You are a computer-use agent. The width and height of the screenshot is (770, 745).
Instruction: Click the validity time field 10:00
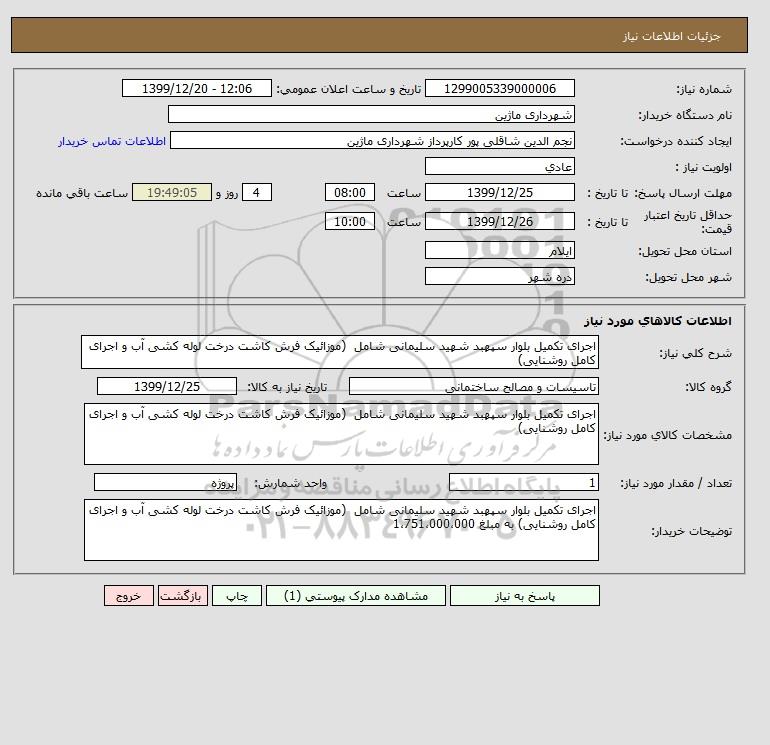coord(350,221)
